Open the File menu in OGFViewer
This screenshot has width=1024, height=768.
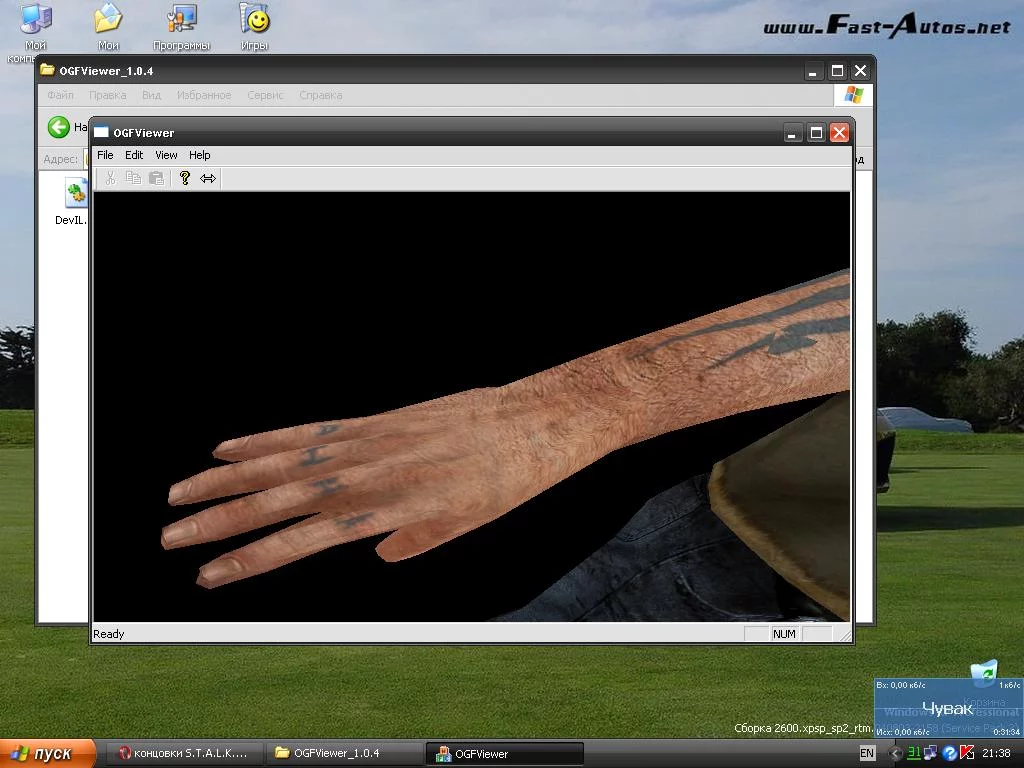(x=105, y=155)
